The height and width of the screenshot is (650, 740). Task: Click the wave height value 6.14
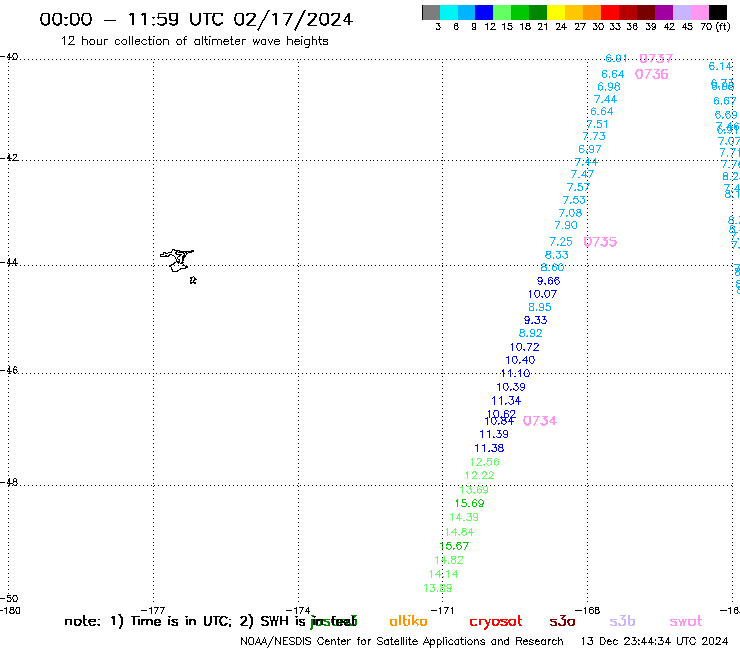(720, 67)
